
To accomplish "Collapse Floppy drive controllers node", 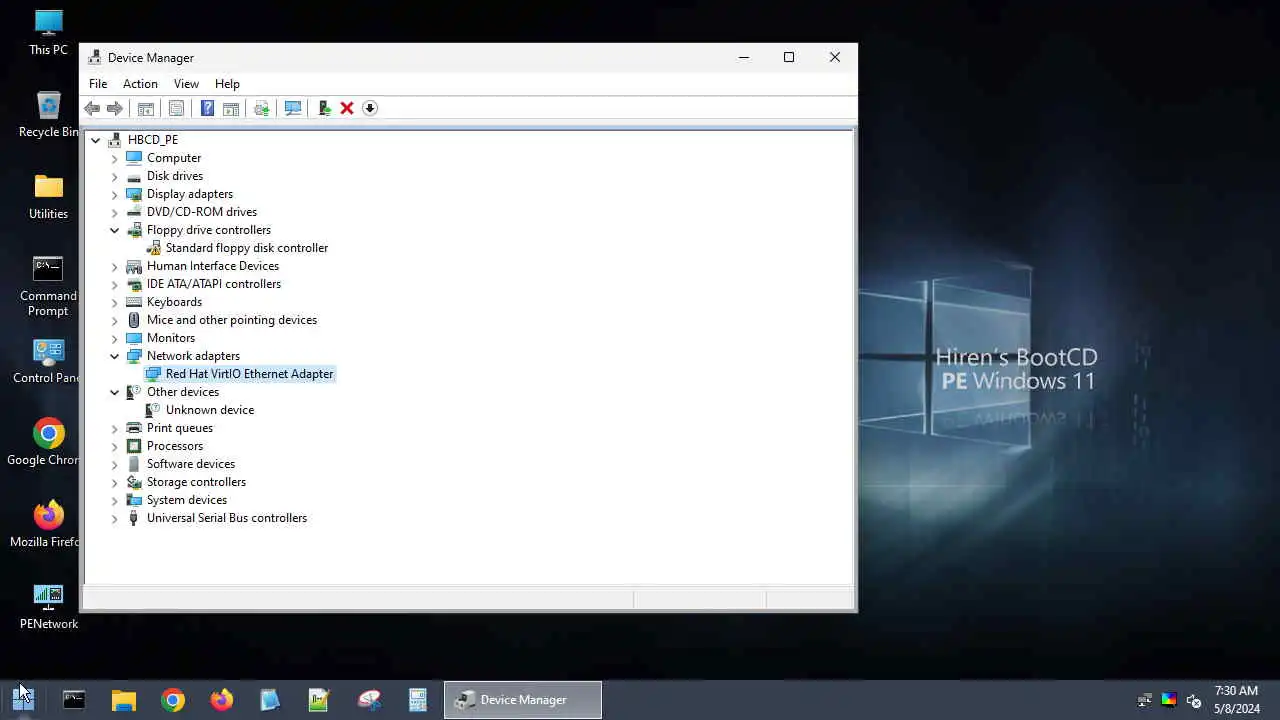I will click(x=114, y=230).
